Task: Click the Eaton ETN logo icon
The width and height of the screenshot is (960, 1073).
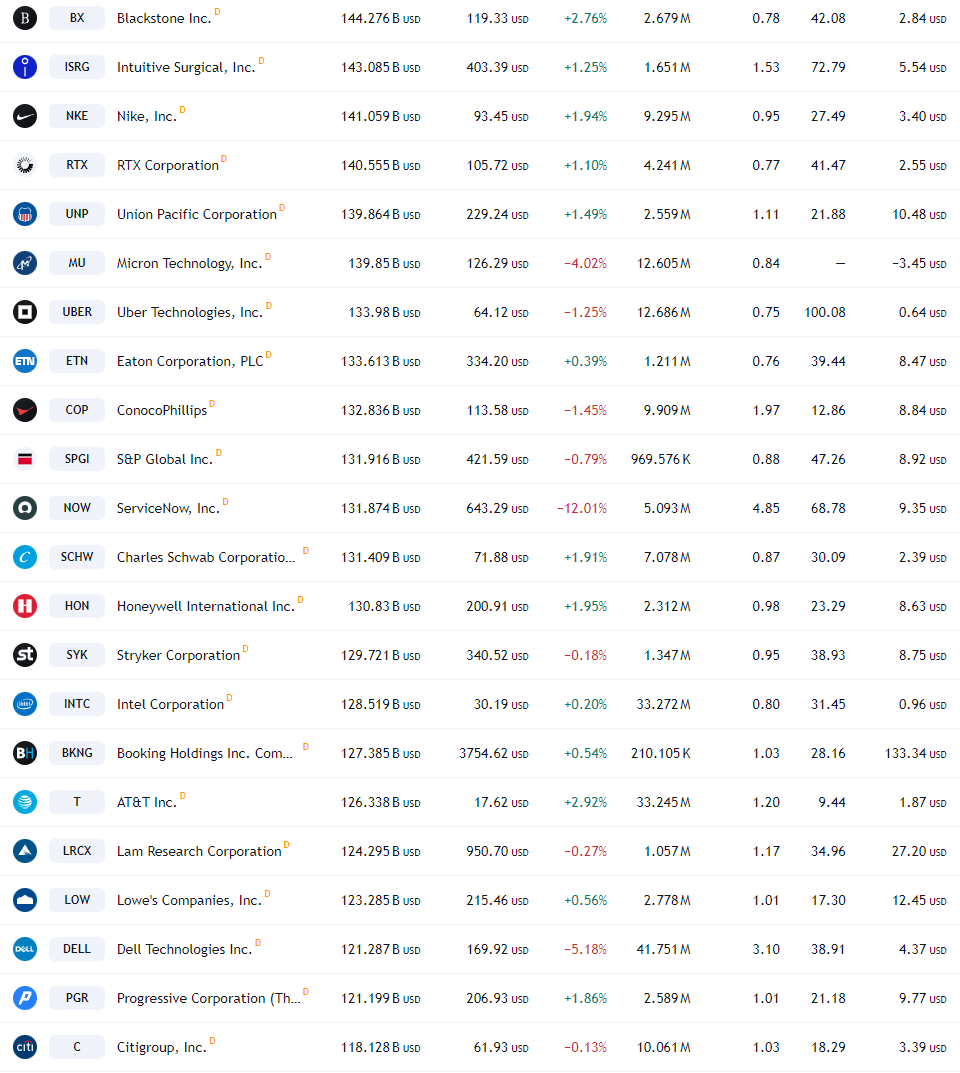Action: click(x=25, y=361)
